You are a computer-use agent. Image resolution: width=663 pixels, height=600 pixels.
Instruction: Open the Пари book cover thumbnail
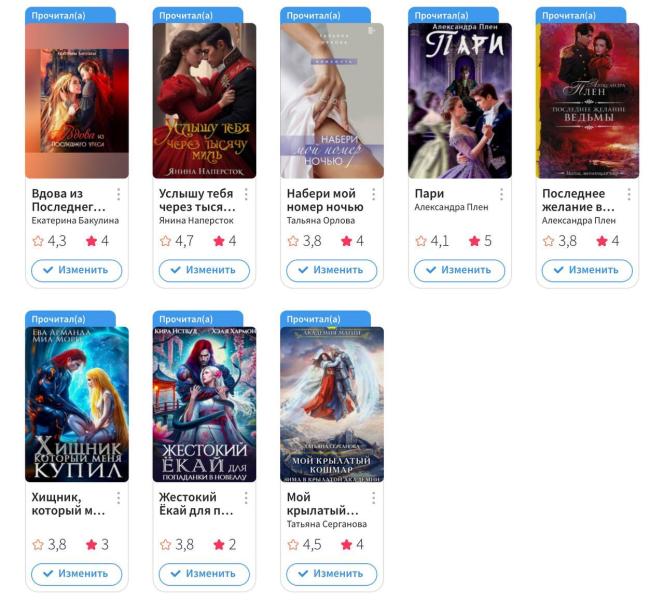(460, 101)
